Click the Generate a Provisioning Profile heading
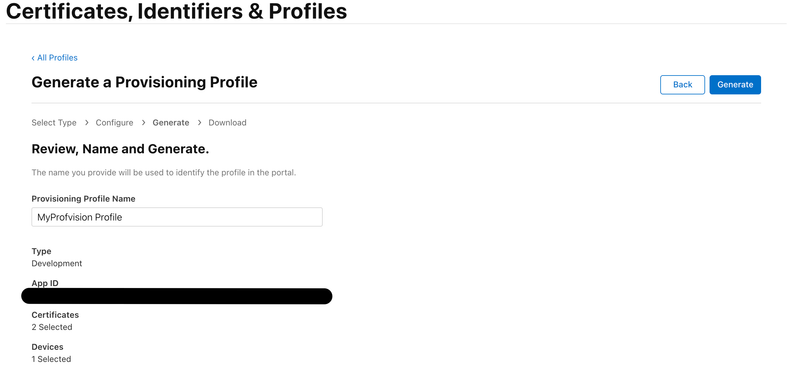 tap(144, 82)
